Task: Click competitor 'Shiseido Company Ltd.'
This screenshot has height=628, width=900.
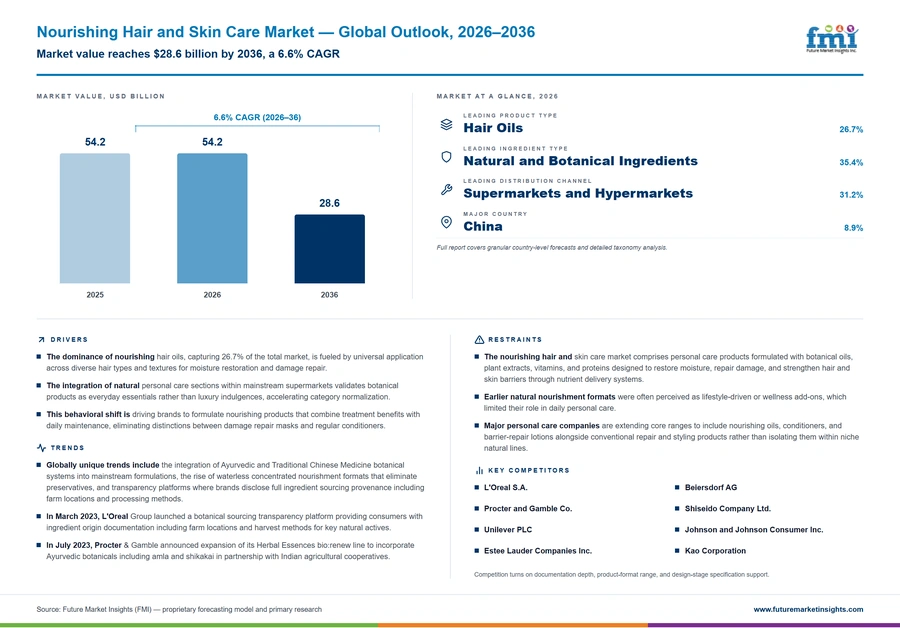Action: 728,509
